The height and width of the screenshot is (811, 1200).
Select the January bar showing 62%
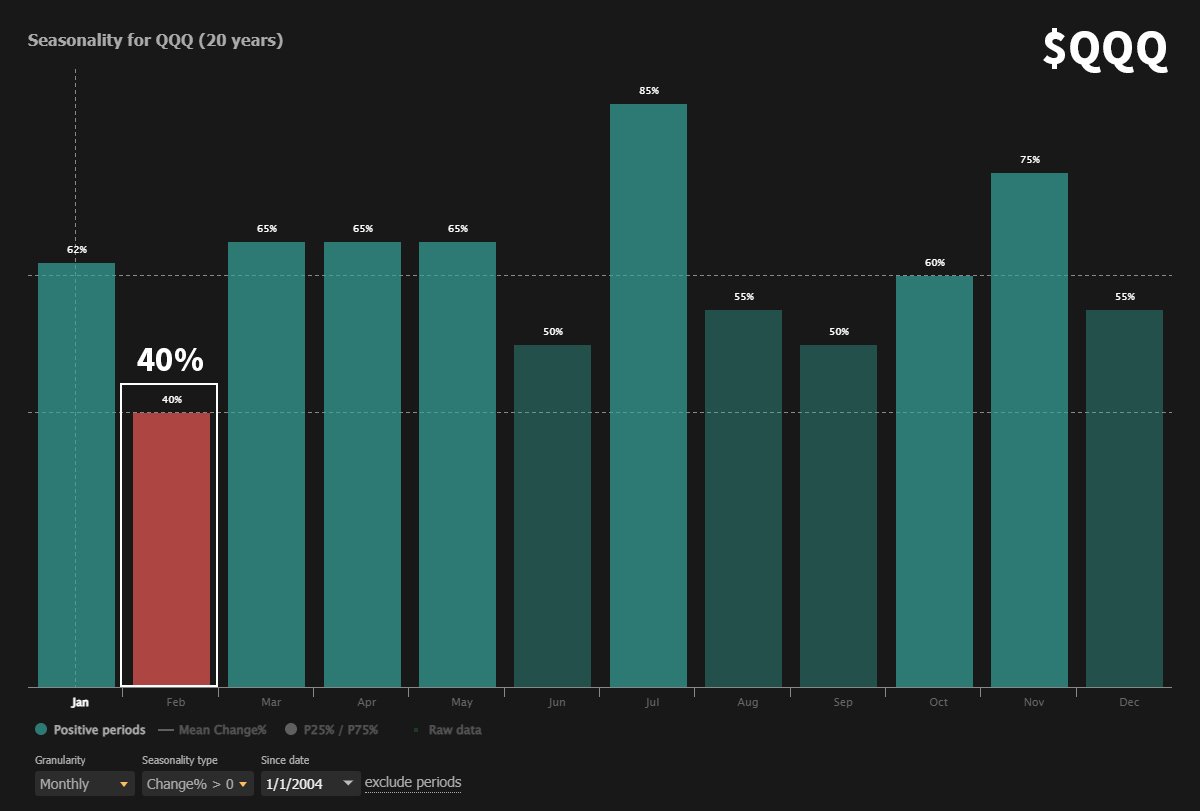click(x=76, y=475)
